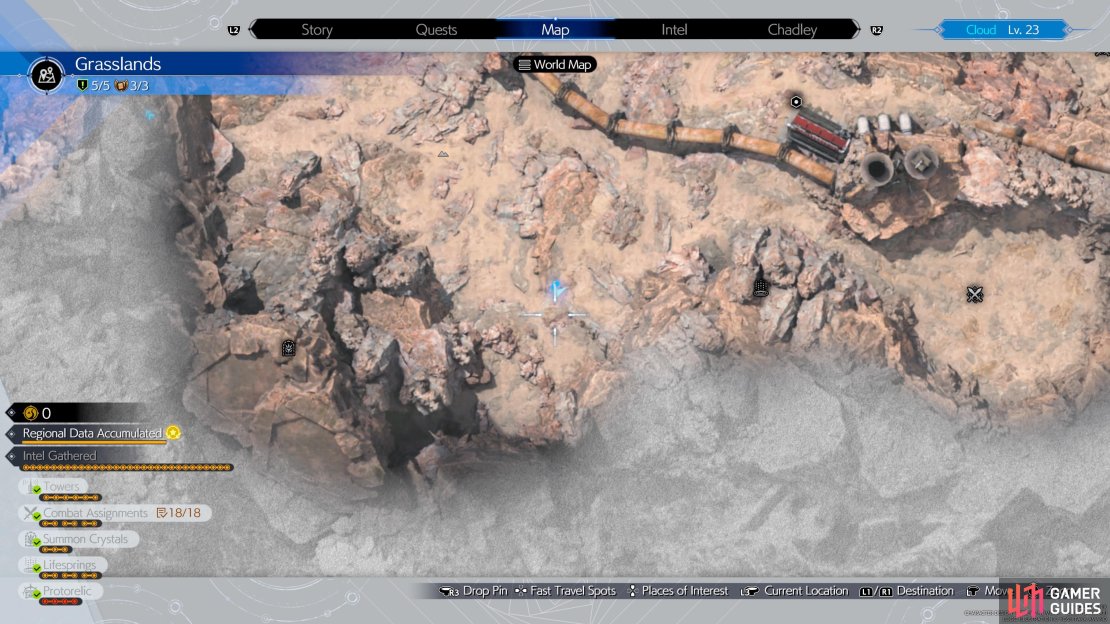Switch to the Quests tab
This screenshot has height=624, width=1110.
click(436, 30)
